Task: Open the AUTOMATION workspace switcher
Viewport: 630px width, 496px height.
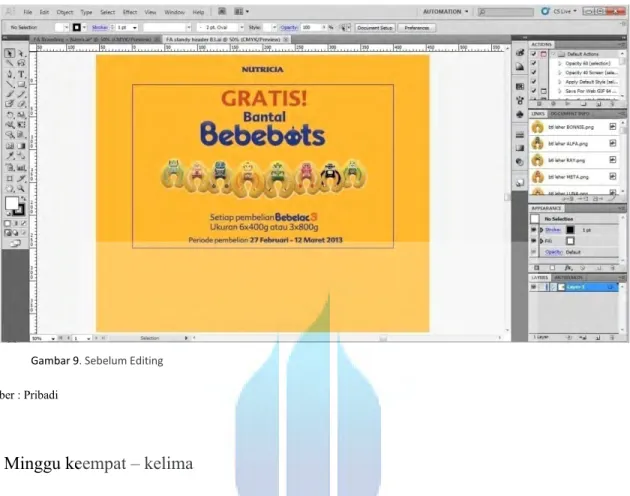Action: coord(446,12)
